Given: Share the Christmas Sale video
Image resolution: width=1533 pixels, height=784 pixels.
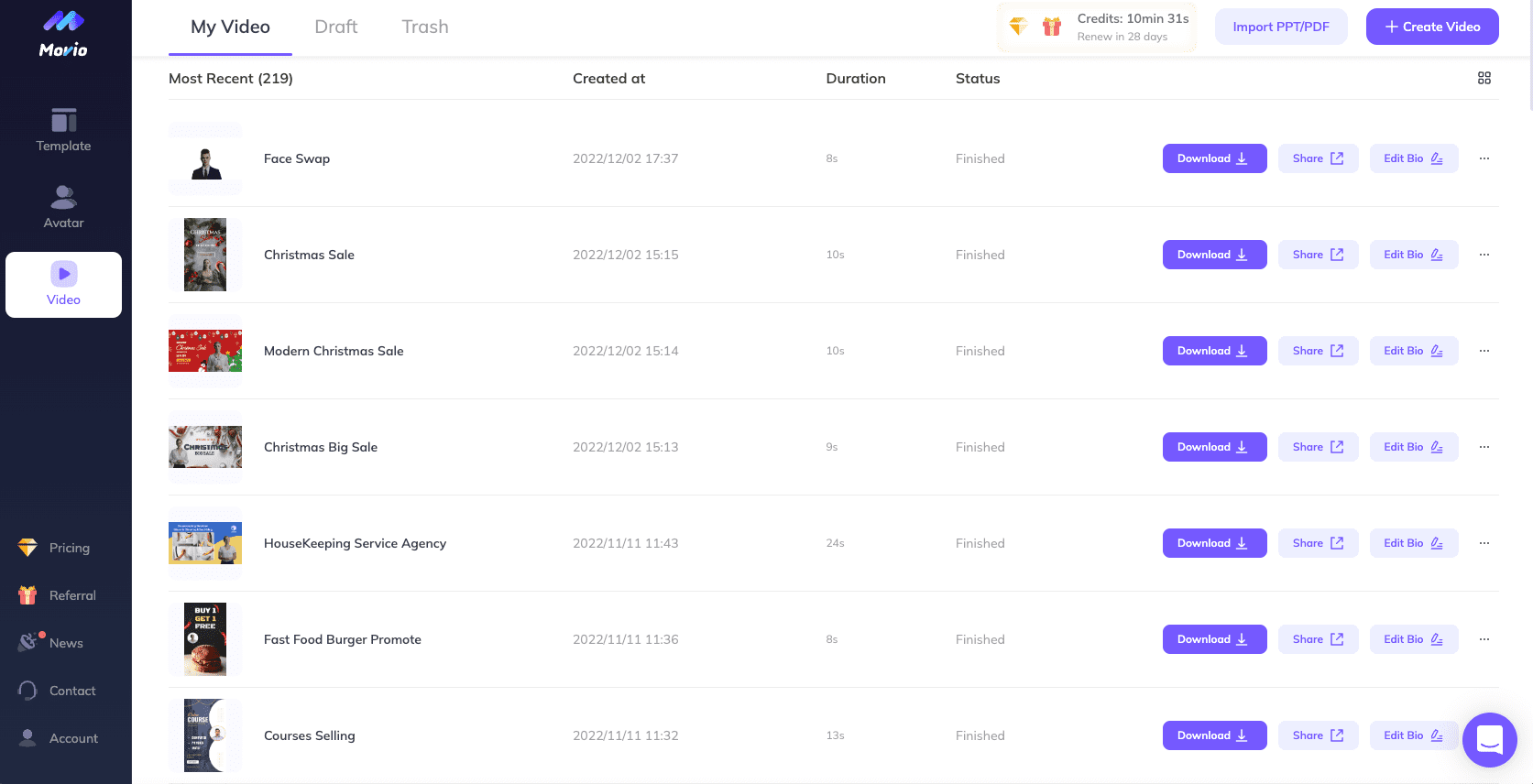Looking at the screenshot, I should tap(1318, 255).
